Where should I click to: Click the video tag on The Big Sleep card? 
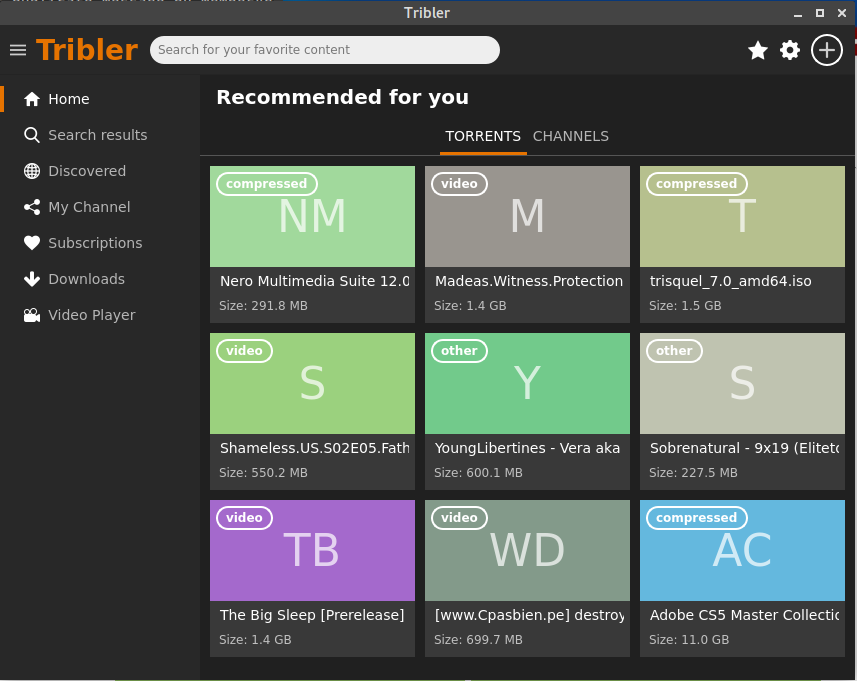coord(244,518)
